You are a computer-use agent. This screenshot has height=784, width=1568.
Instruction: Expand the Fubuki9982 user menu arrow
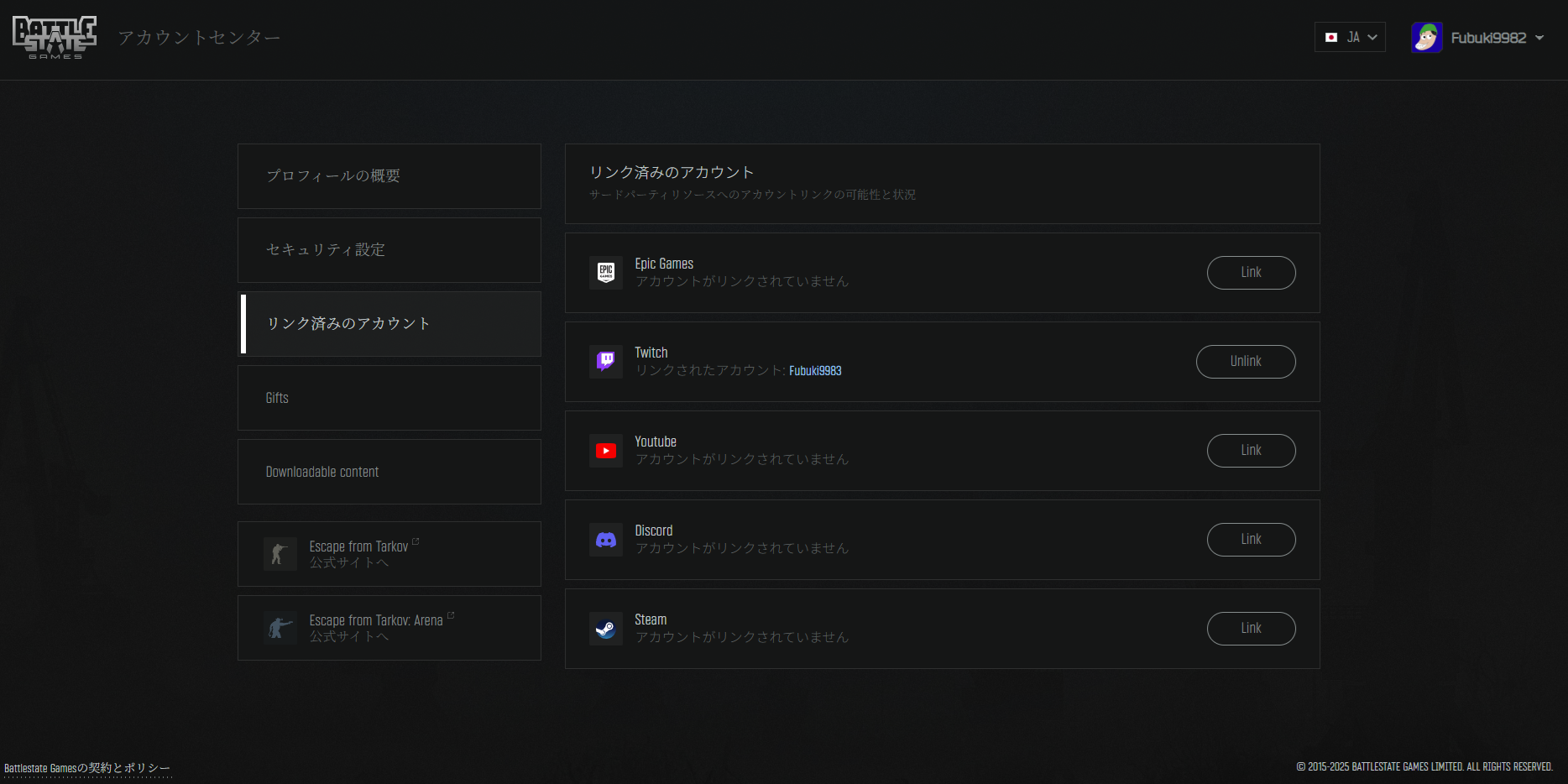click(1539, 38)
